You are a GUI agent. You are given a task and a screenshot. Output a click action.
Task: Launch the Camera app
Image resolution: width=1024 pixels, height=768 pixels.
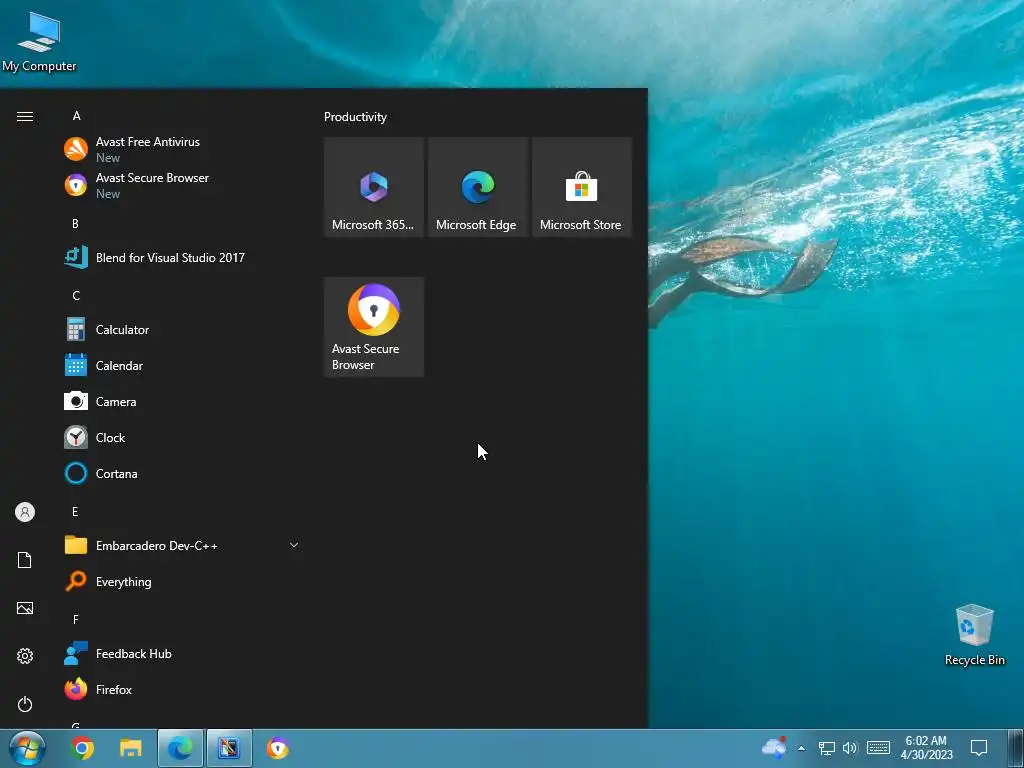pyautogui.click(x=181, y=401)
